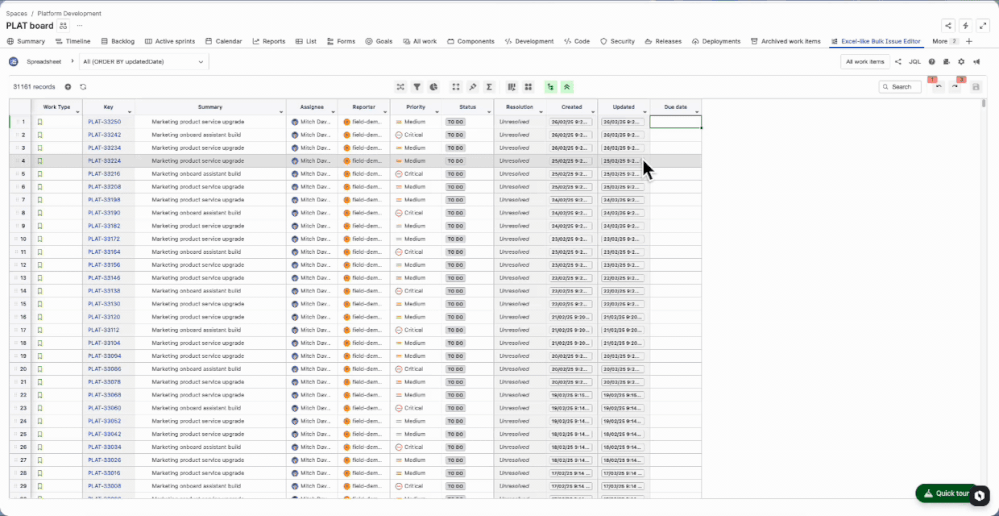
Task: Click the Spreadsheet app logo icon
Action: pos(13,62)
